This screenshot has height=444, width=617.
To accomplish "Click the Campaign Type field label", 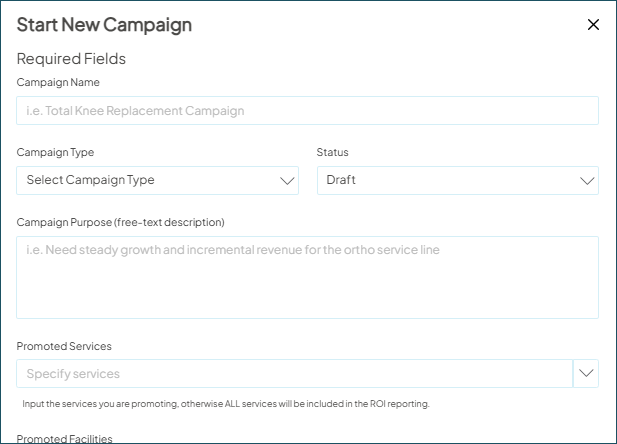I will click(x=56, y=152).
